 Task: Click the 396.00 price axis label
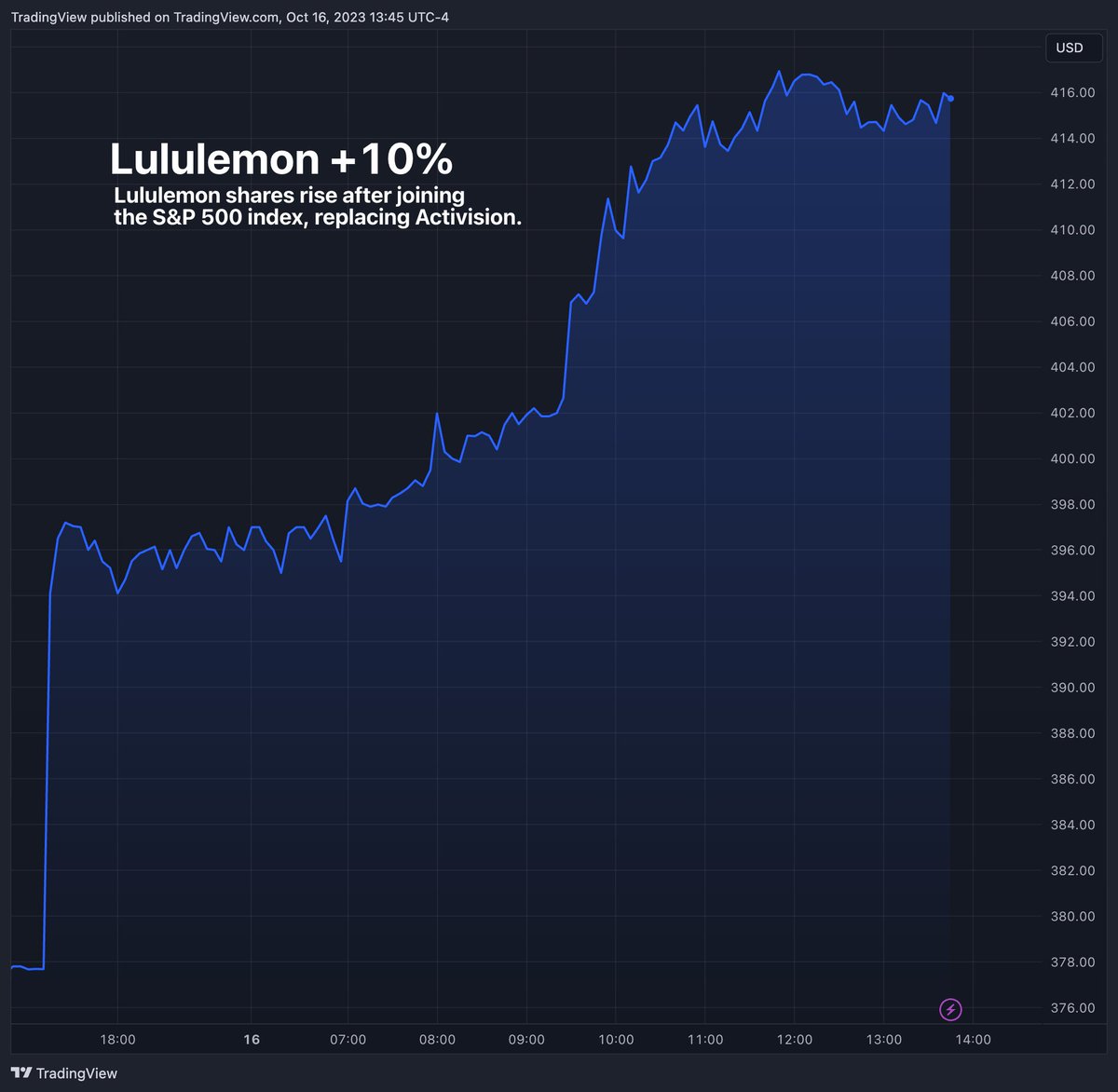(1073, 550)
